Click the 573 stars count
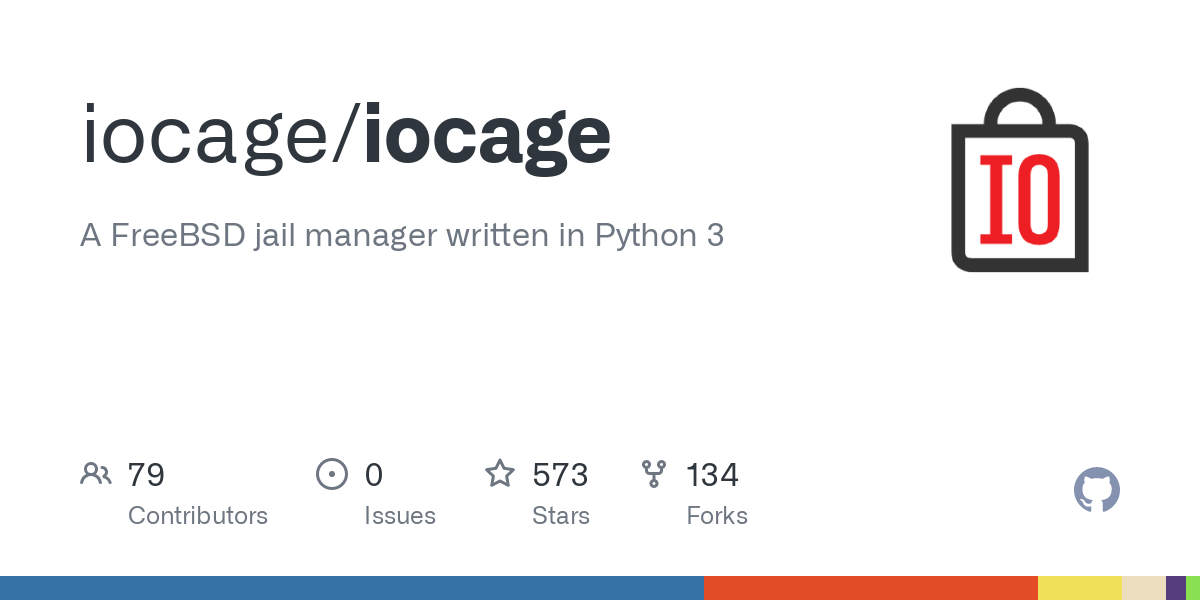The height and width of the screenshot is (600, 1200). click(560, 474)
